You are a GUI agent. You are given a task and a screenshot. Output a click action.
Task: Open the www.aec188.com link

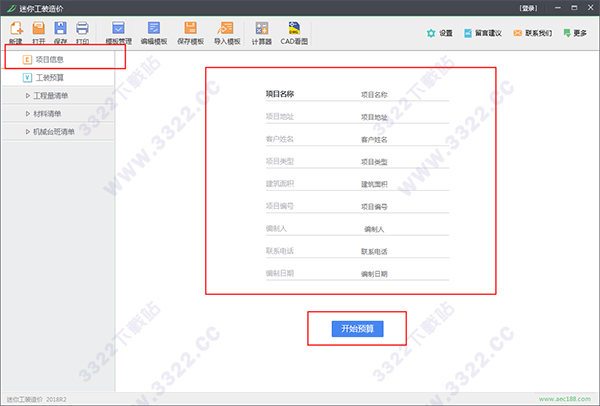565,399
